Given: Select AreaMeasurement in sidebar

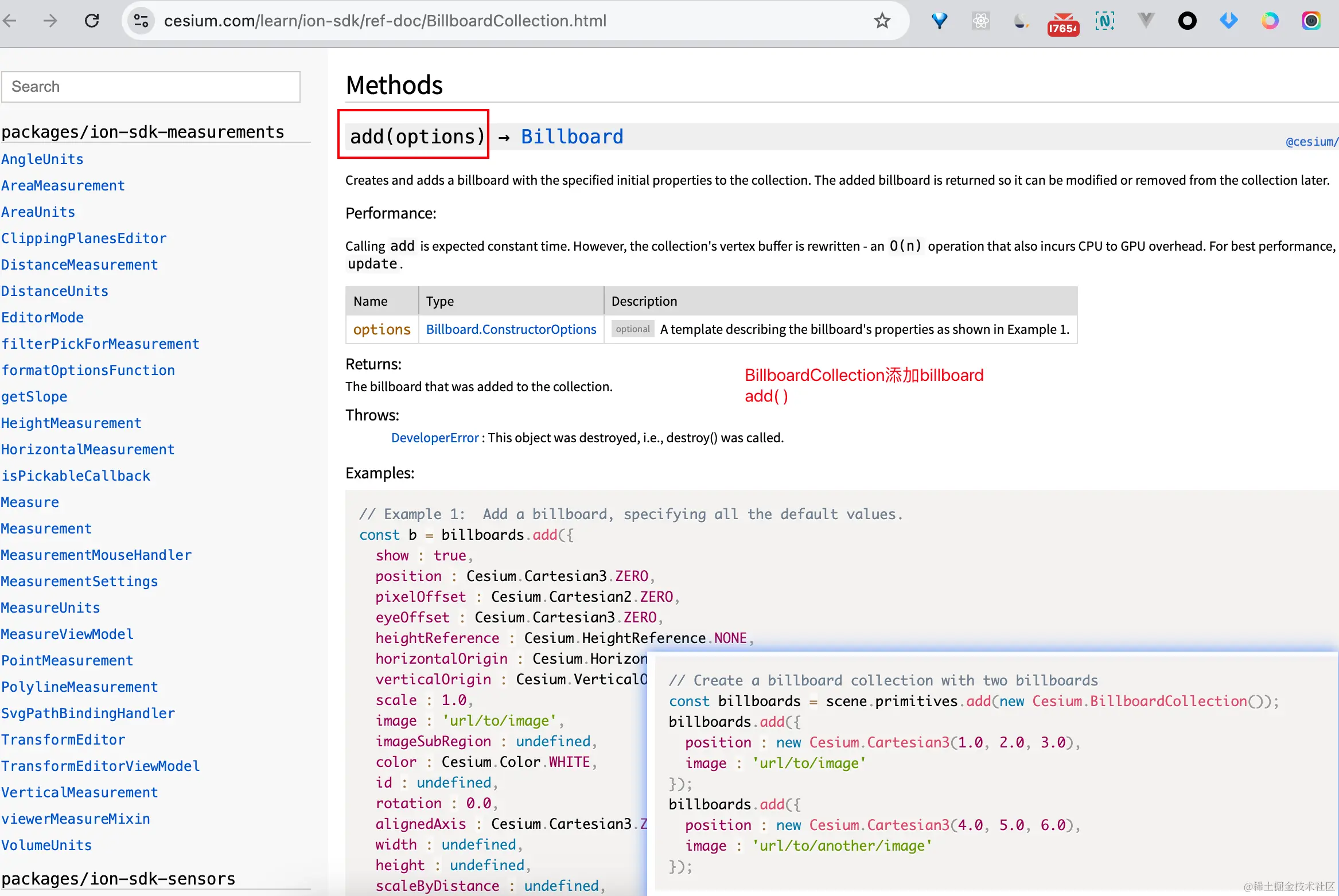Looking at the screenshot, I should (63, 186).
